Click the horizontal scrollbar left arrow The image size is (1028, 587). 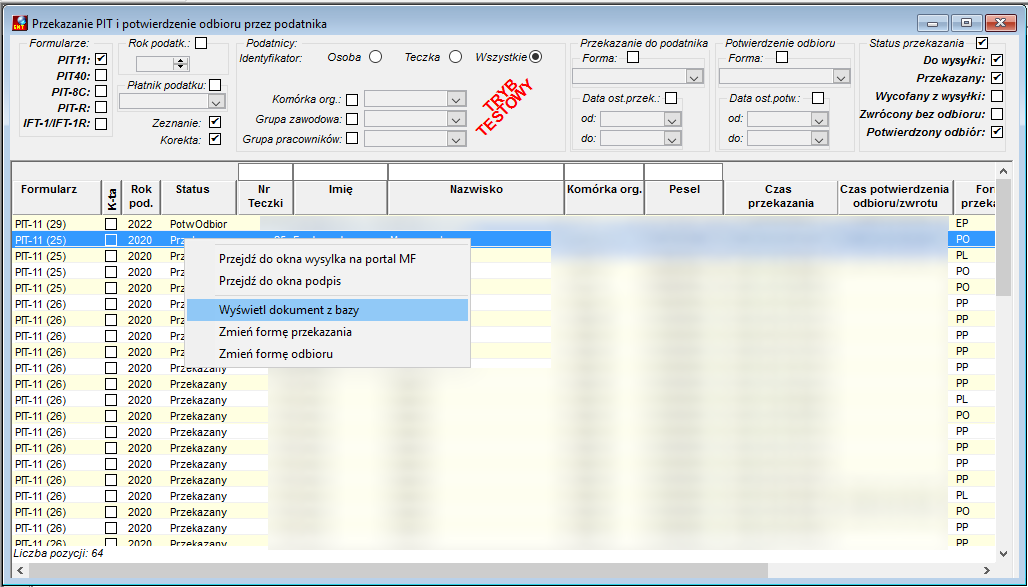click(x=20, y=571)
